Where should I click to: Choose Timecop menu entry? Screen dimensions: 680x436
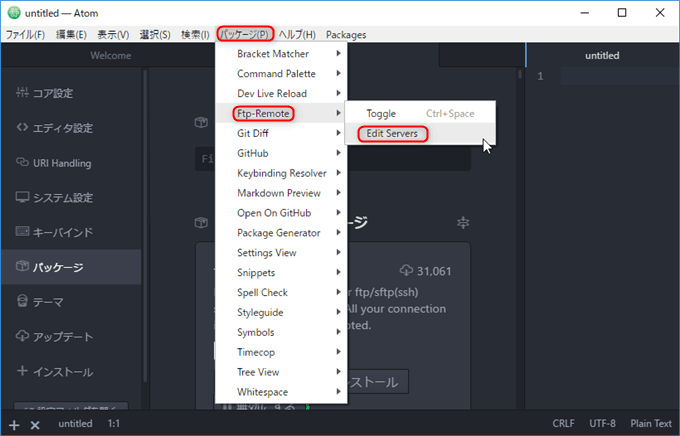(281, 352)
